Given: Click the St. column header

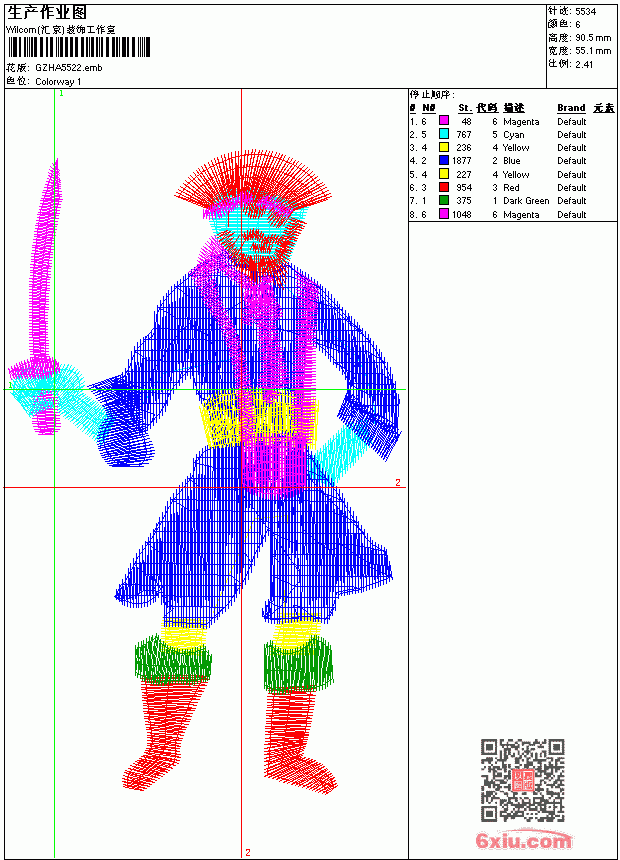Looking at the screenshot, I should (x=465, y=108).
